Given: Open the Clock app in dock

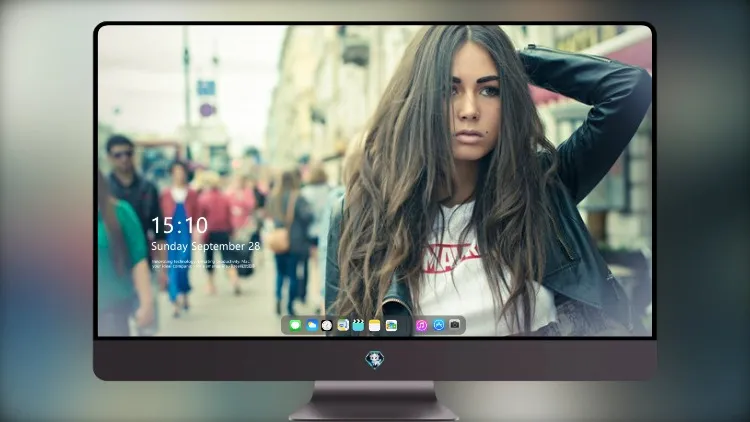Looking at the screenshot, I should 327,325.
